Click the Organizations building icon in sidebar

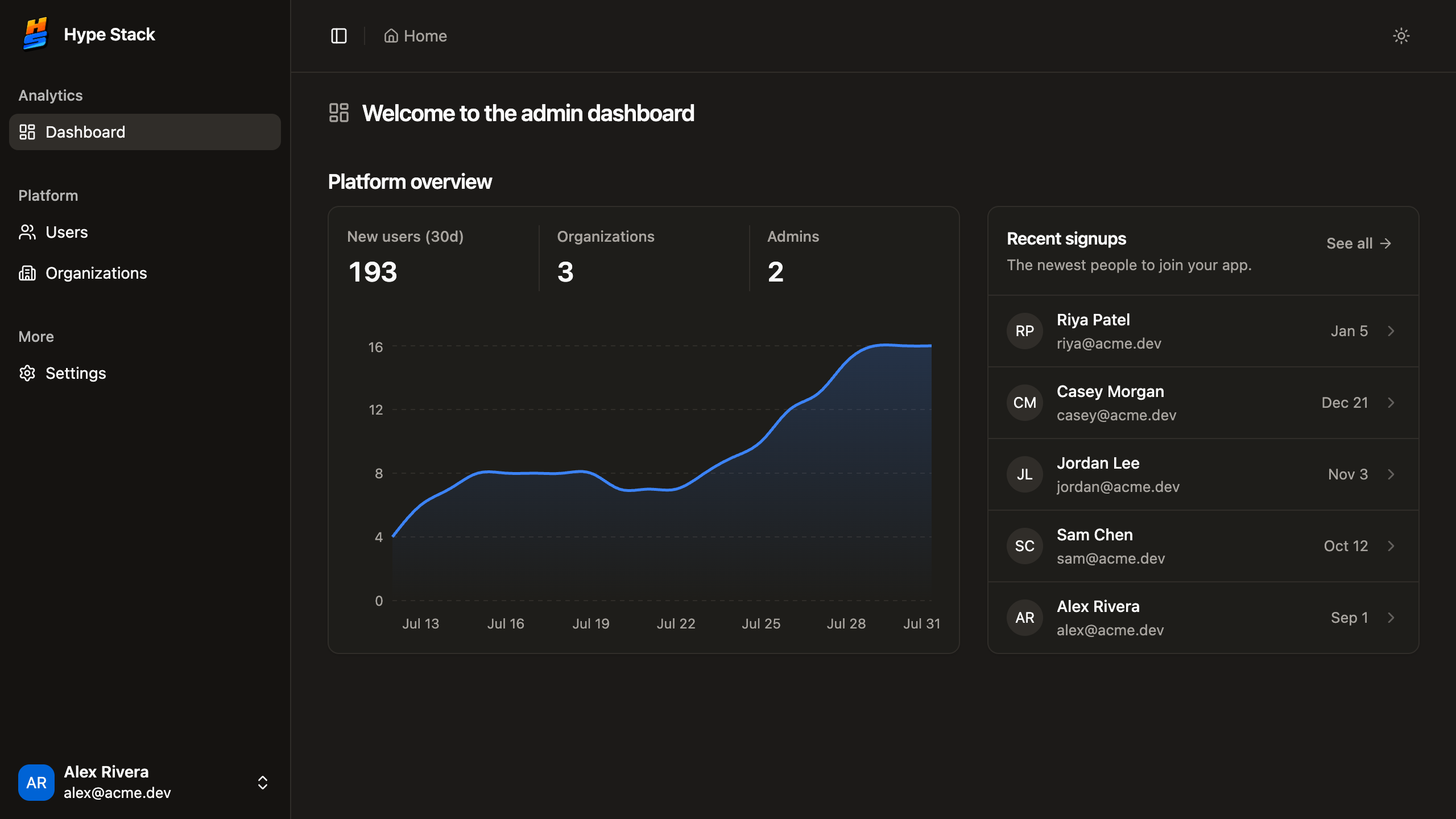(27, 273)
